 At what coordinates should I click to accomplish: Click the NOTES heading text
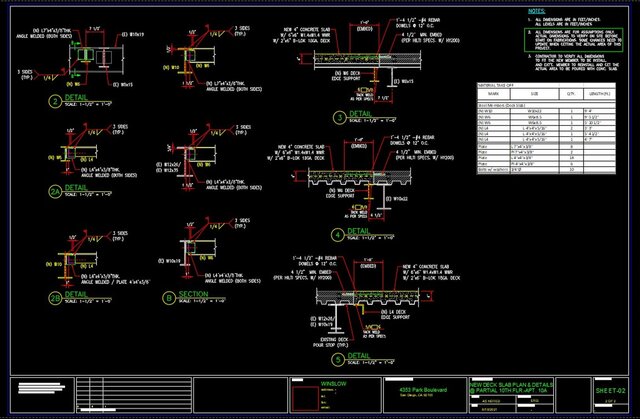pyautogui.click(x=536, y=11)
